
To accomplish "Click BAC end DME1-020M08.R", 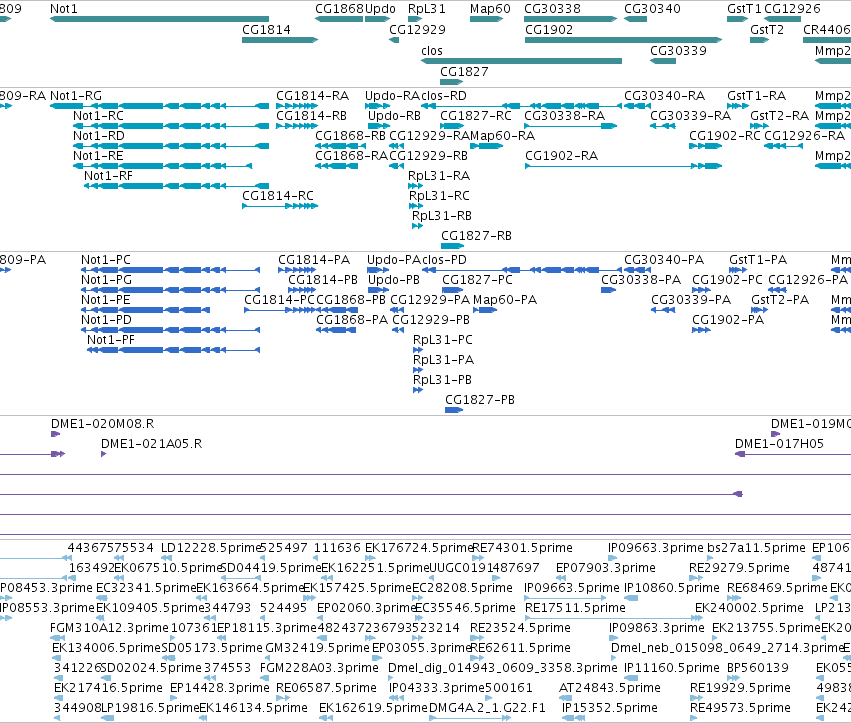I will pos(55,434).
